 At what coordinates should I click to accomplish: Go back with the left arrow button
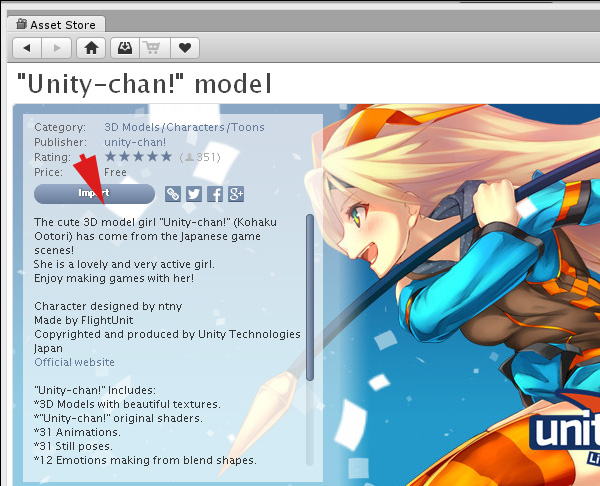pos(27,48)
